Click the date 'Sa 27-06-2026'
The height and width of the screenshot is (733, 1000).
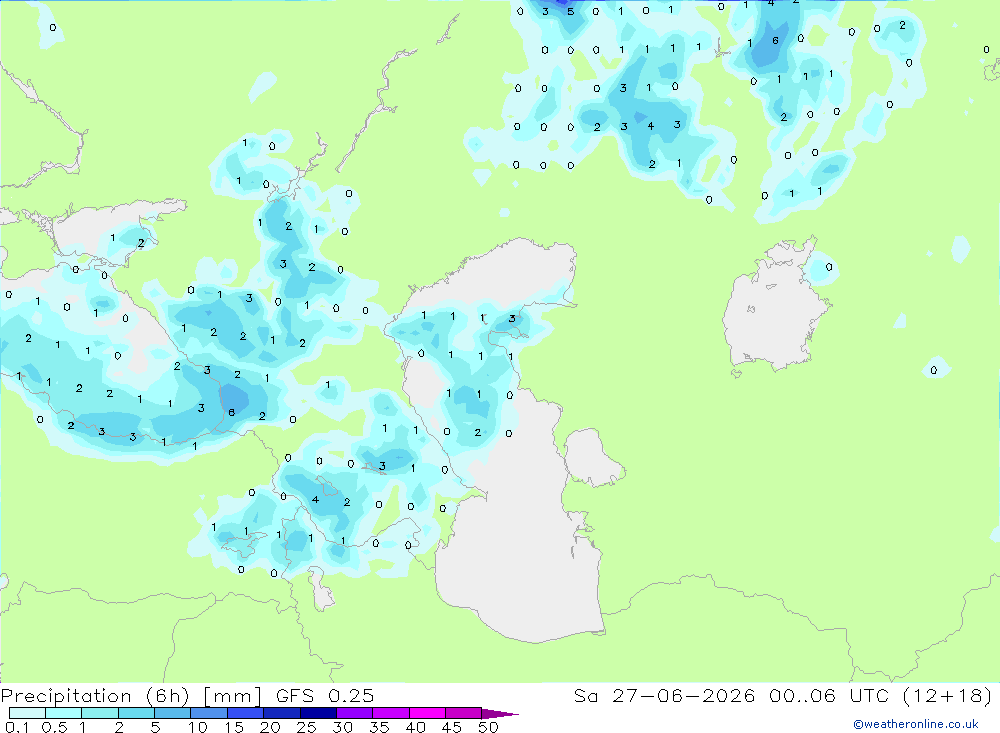click(x=664, y=695)
